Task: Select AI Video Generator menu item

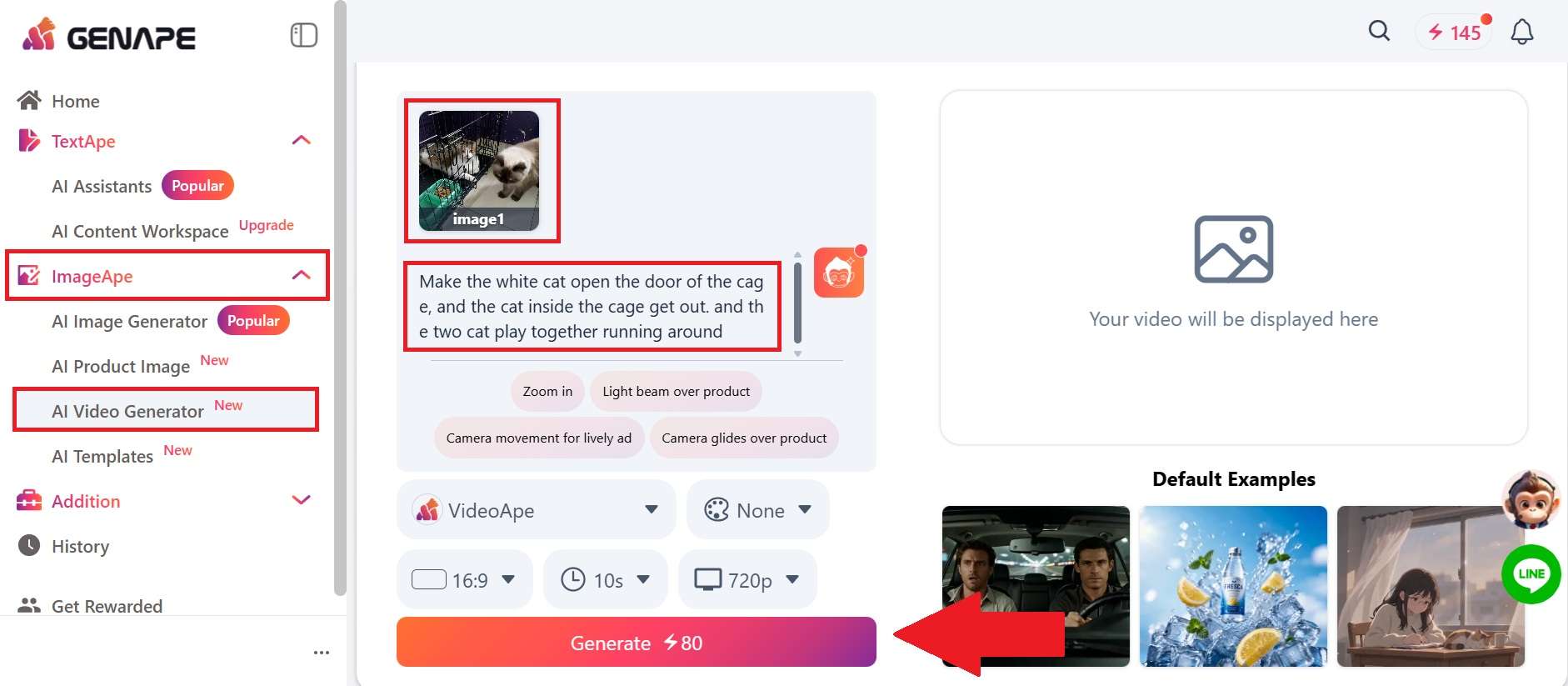Action: (x=166, y=410)
